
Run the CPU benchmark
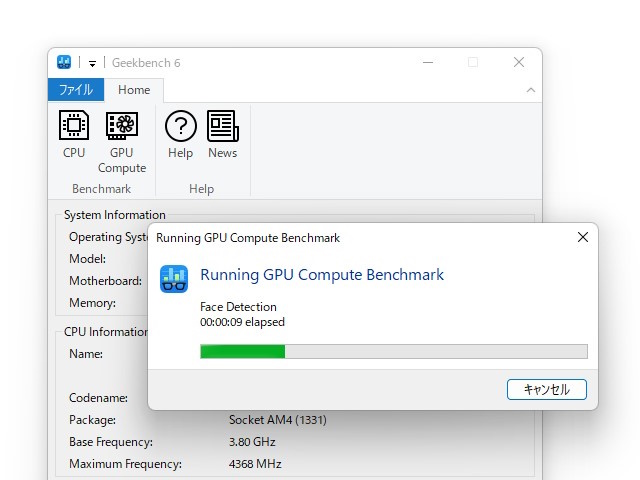point(74,135)
